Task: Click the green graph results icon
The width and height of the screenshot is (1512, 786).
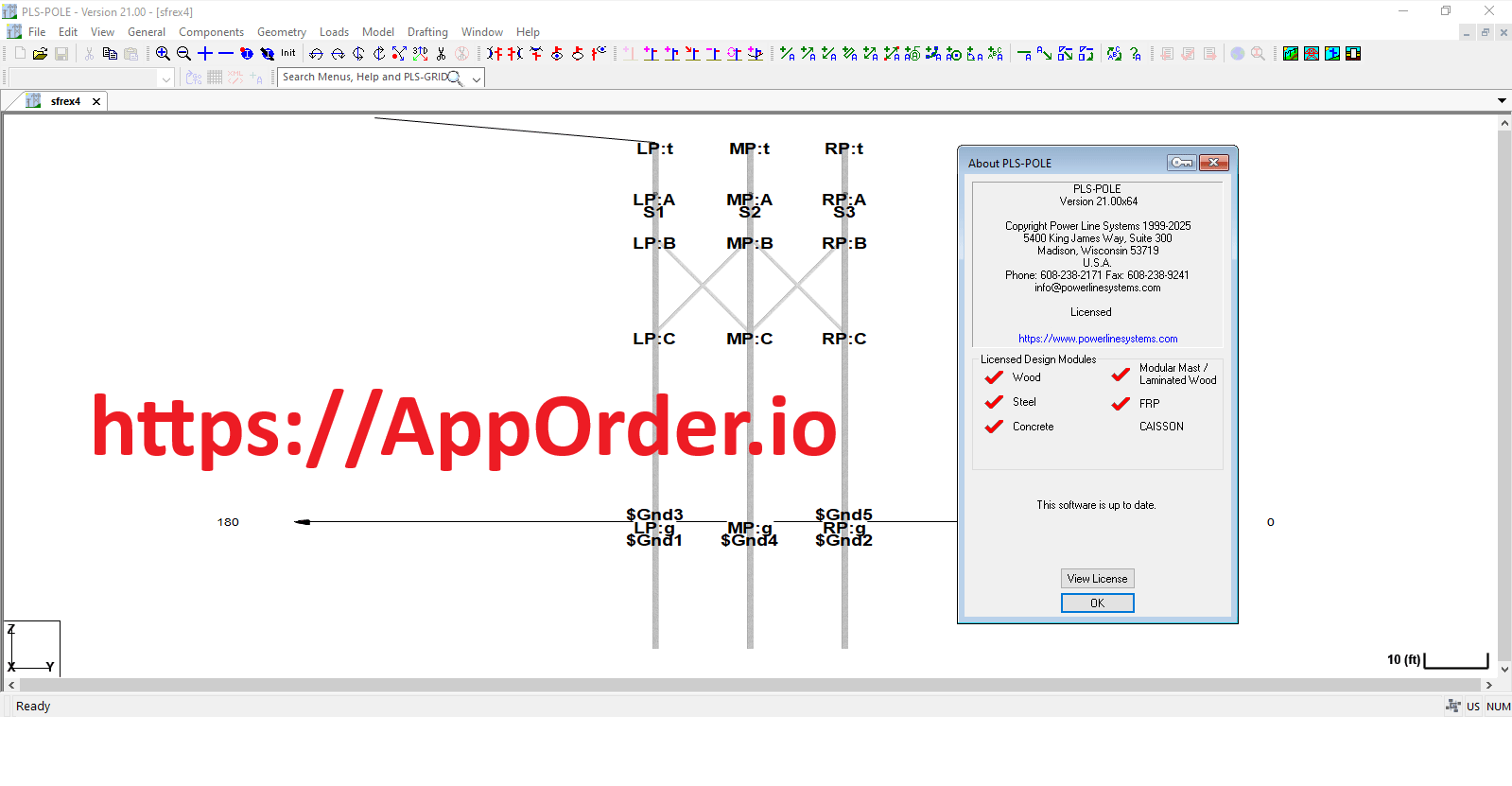Action: point(1291,54)
